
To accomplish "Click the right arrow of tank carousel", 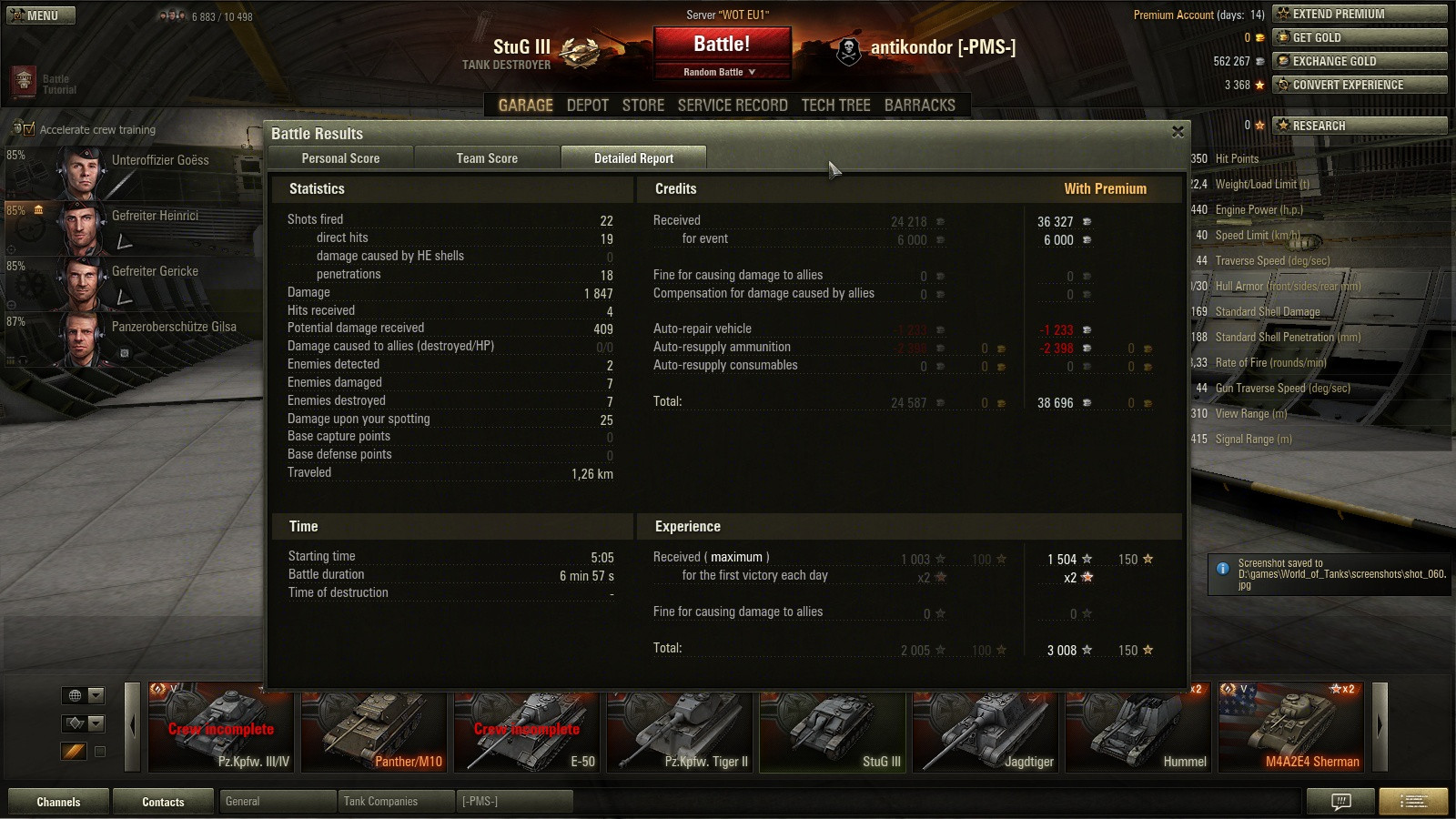I will 1380,726.
